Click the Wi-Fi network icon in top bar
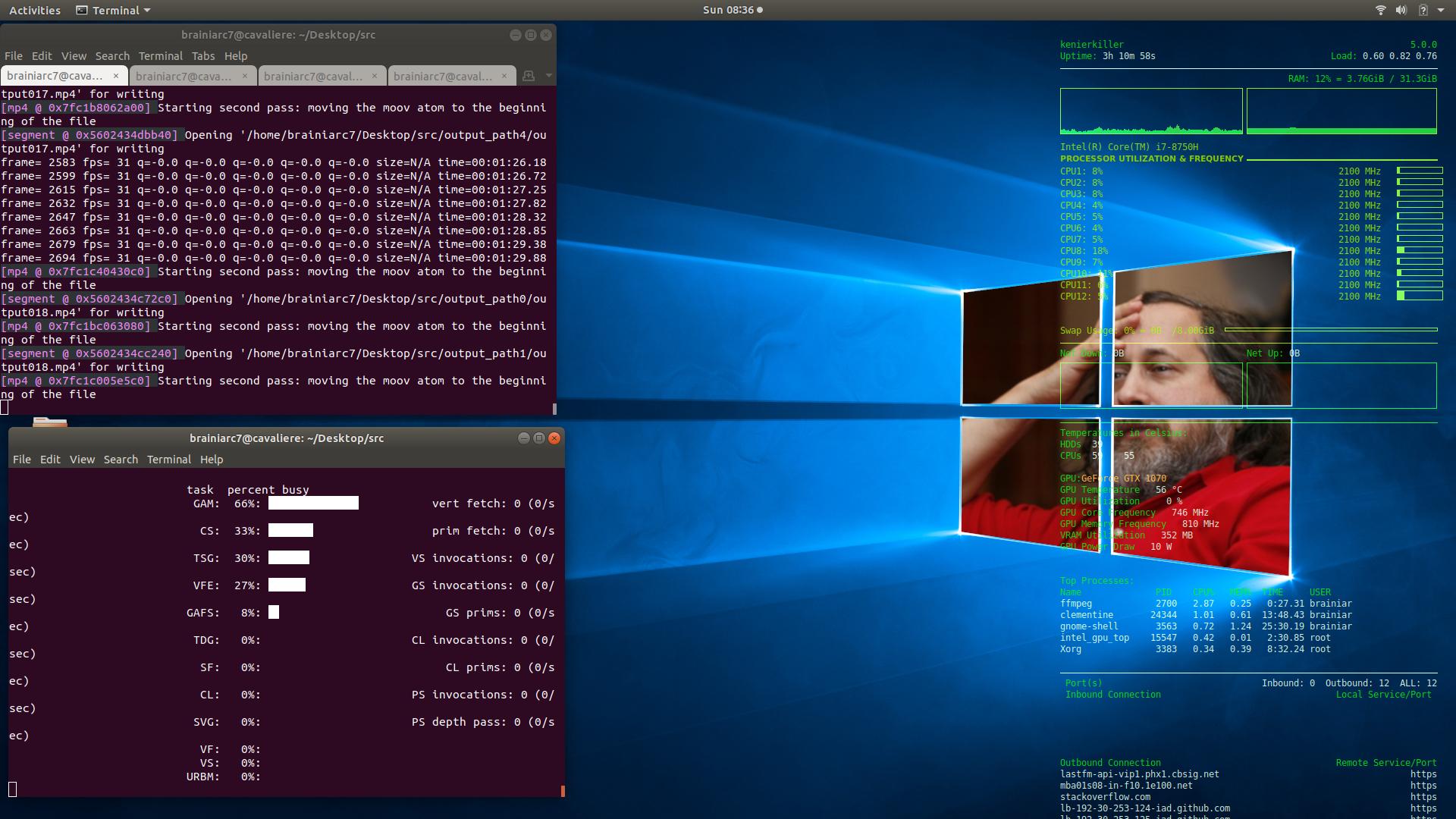The height and width of the screenshot is (819, 1456). [x=1380, y=10]
